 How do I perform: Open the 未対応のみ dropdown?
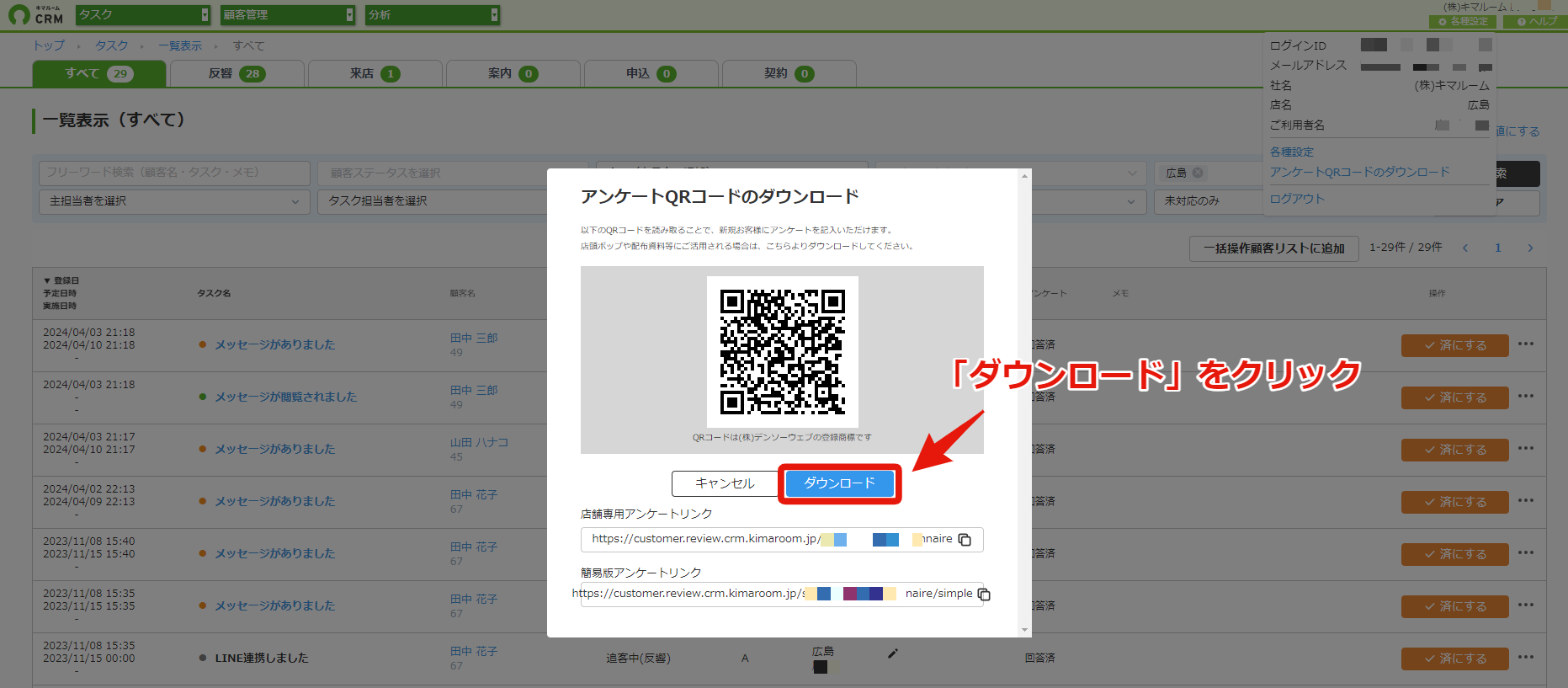(1210, 201)
